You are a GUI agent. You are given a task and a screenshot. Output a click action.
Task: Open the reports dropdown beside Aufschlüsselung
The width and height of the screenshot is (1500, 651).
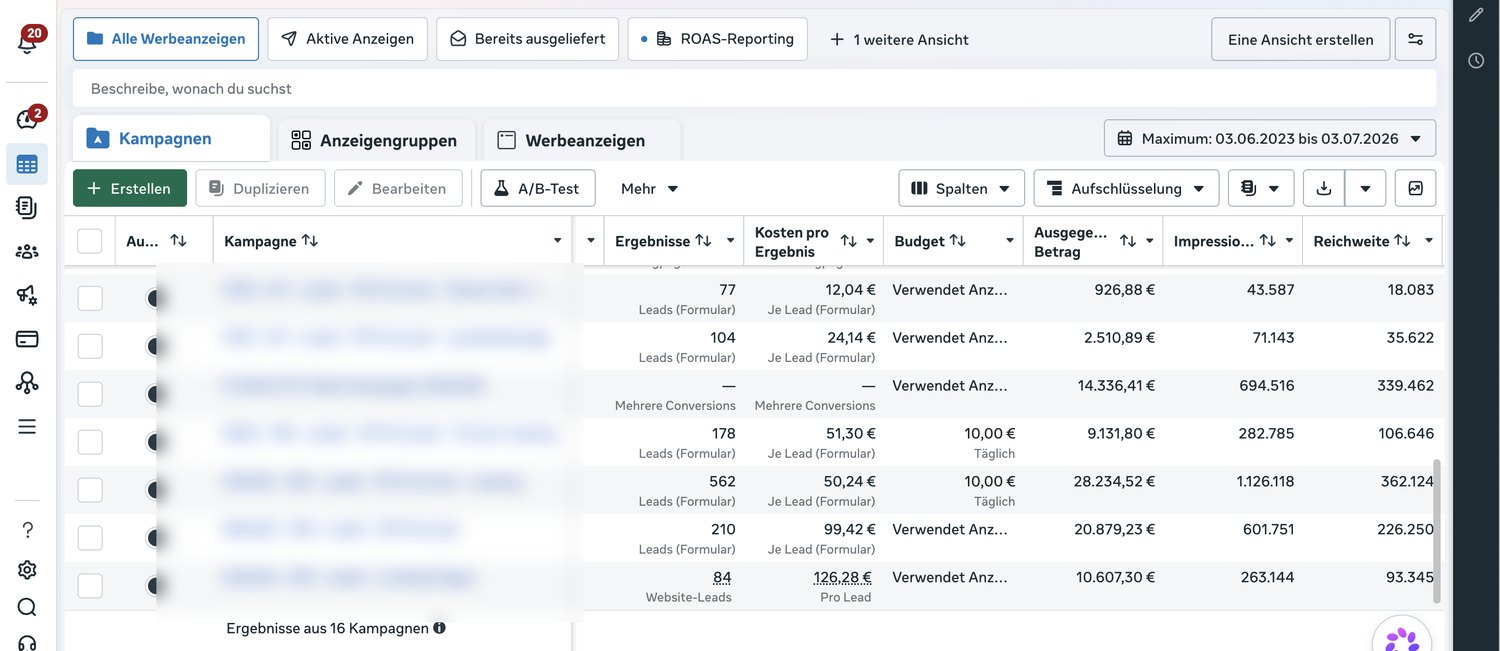(1261, 188)
